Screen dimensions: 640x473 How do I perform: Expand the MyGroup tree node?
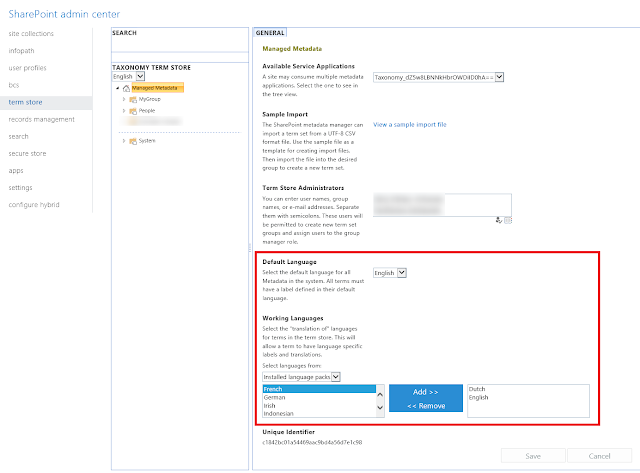[x=123, y=100]
